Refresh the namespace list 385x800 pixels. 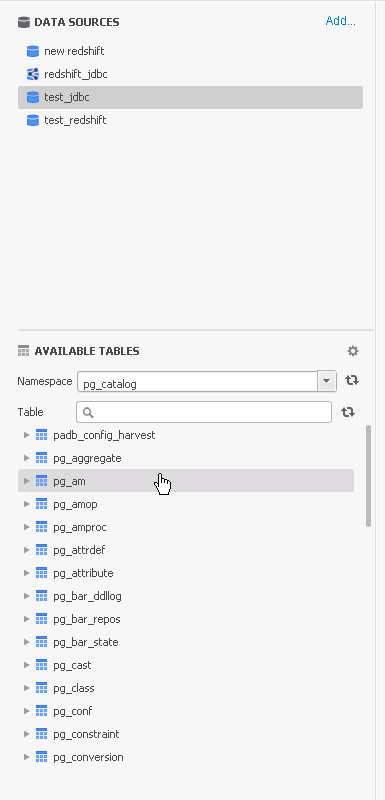(x=352, y=380)
